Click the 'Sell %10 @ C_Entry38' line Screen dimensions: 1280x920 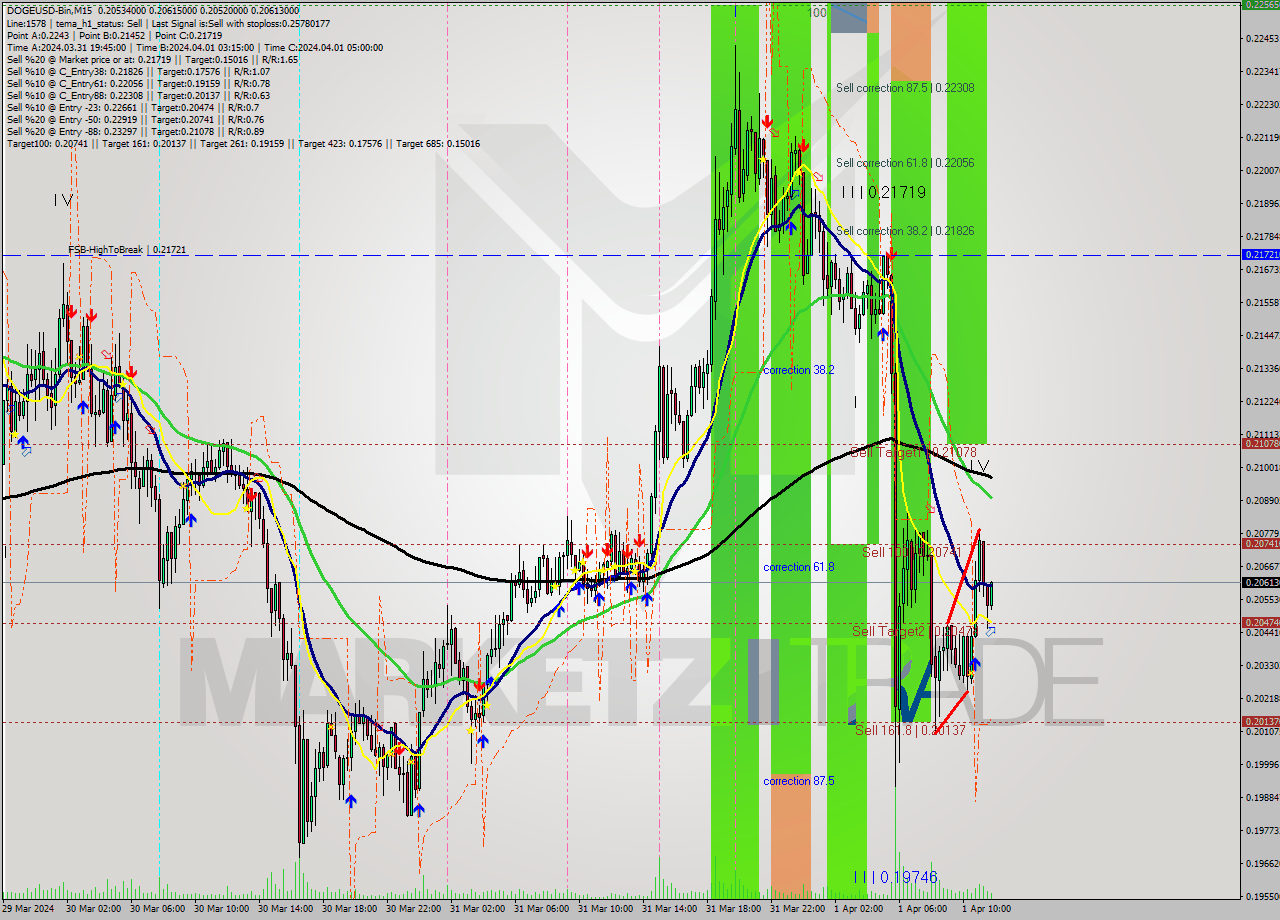[138, 71]
